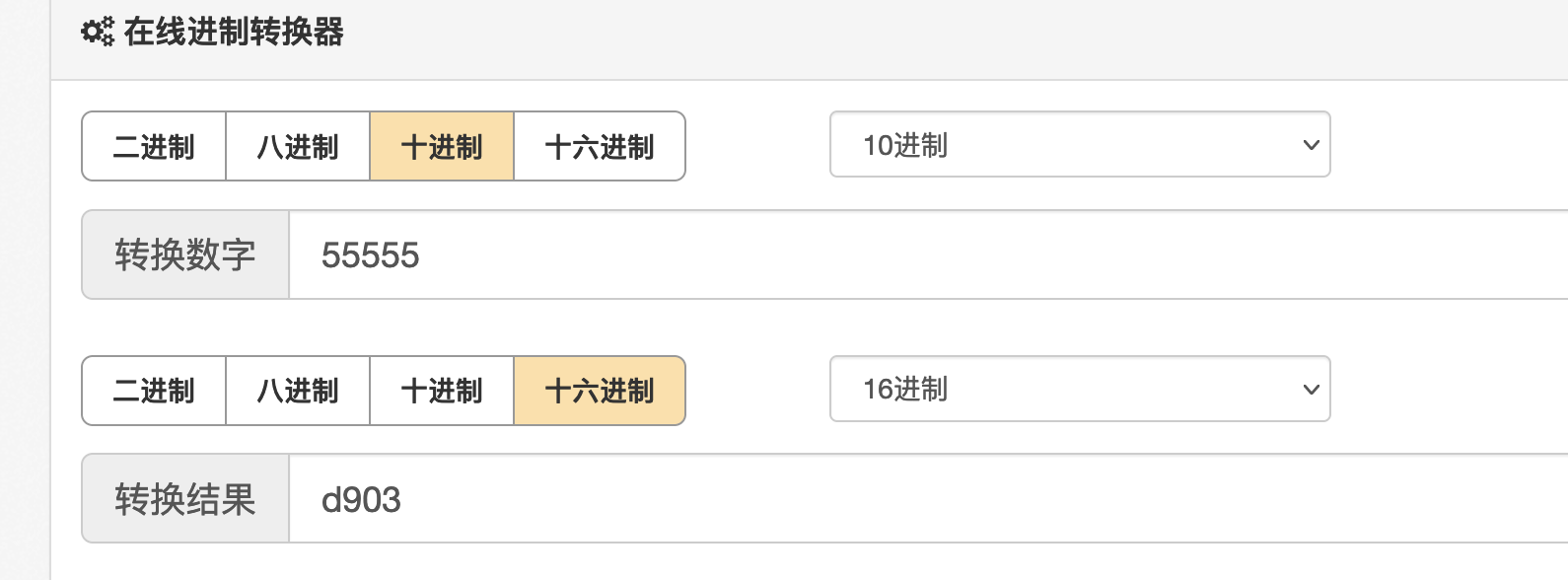Open the 10进制 dropdown

(x=1079, y=145)
